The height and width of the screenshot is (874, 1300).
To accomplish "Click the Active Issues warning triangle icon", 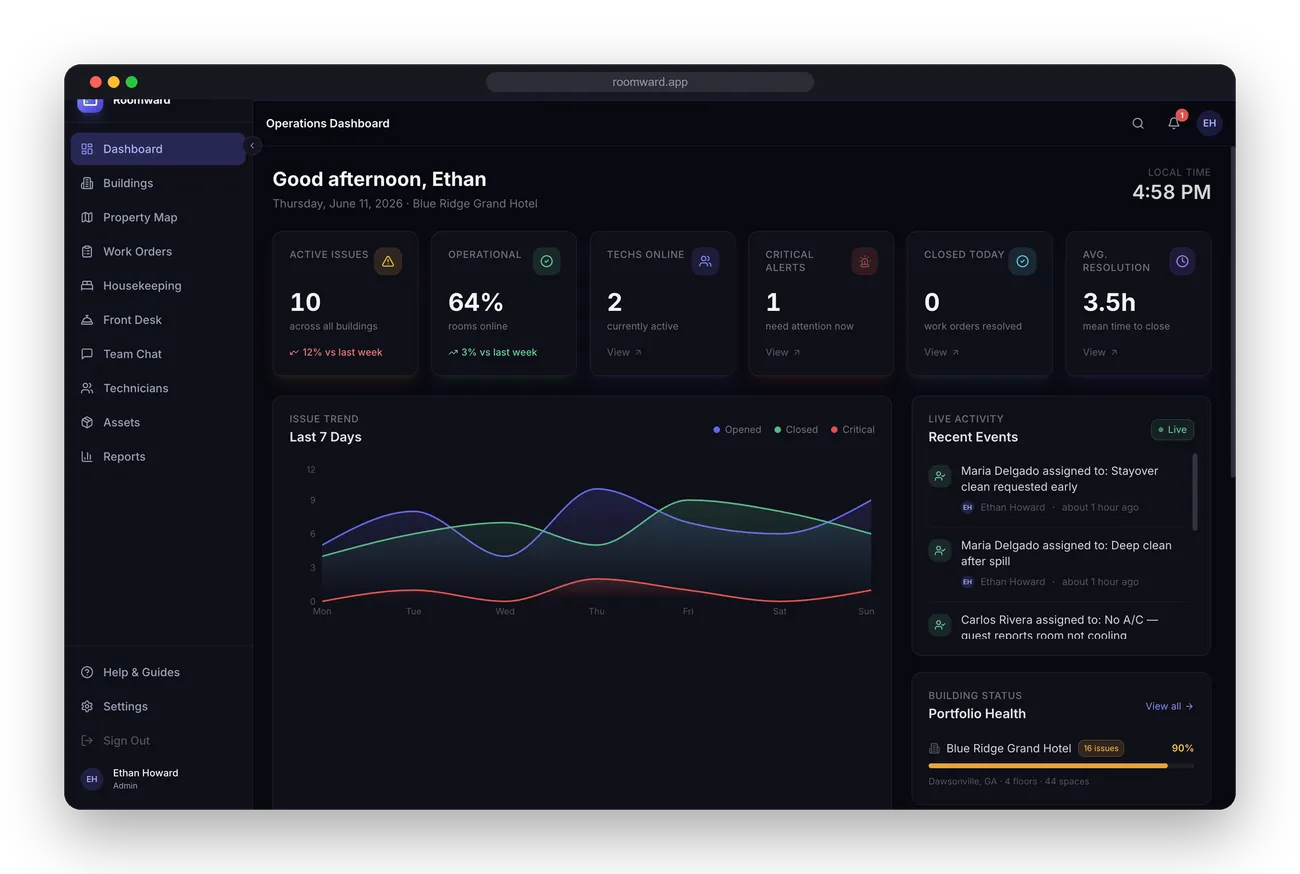I will point(388,261).
